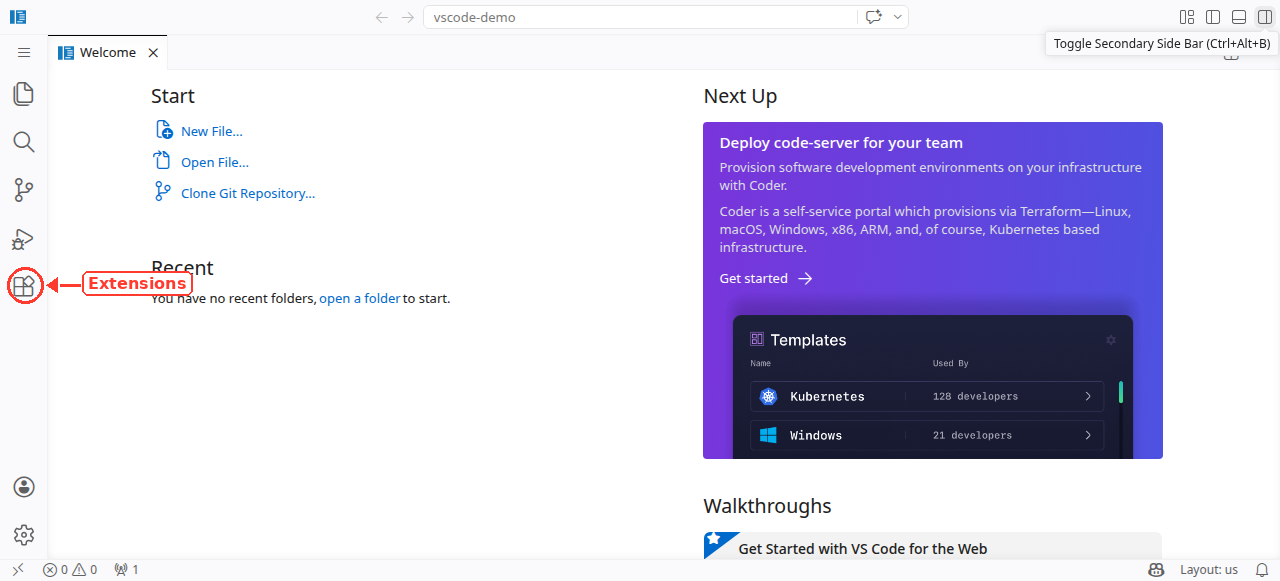This screenshot has width=1280, height=581.
Task: Click the Walkthroughs heading
Action: (767, 506)
